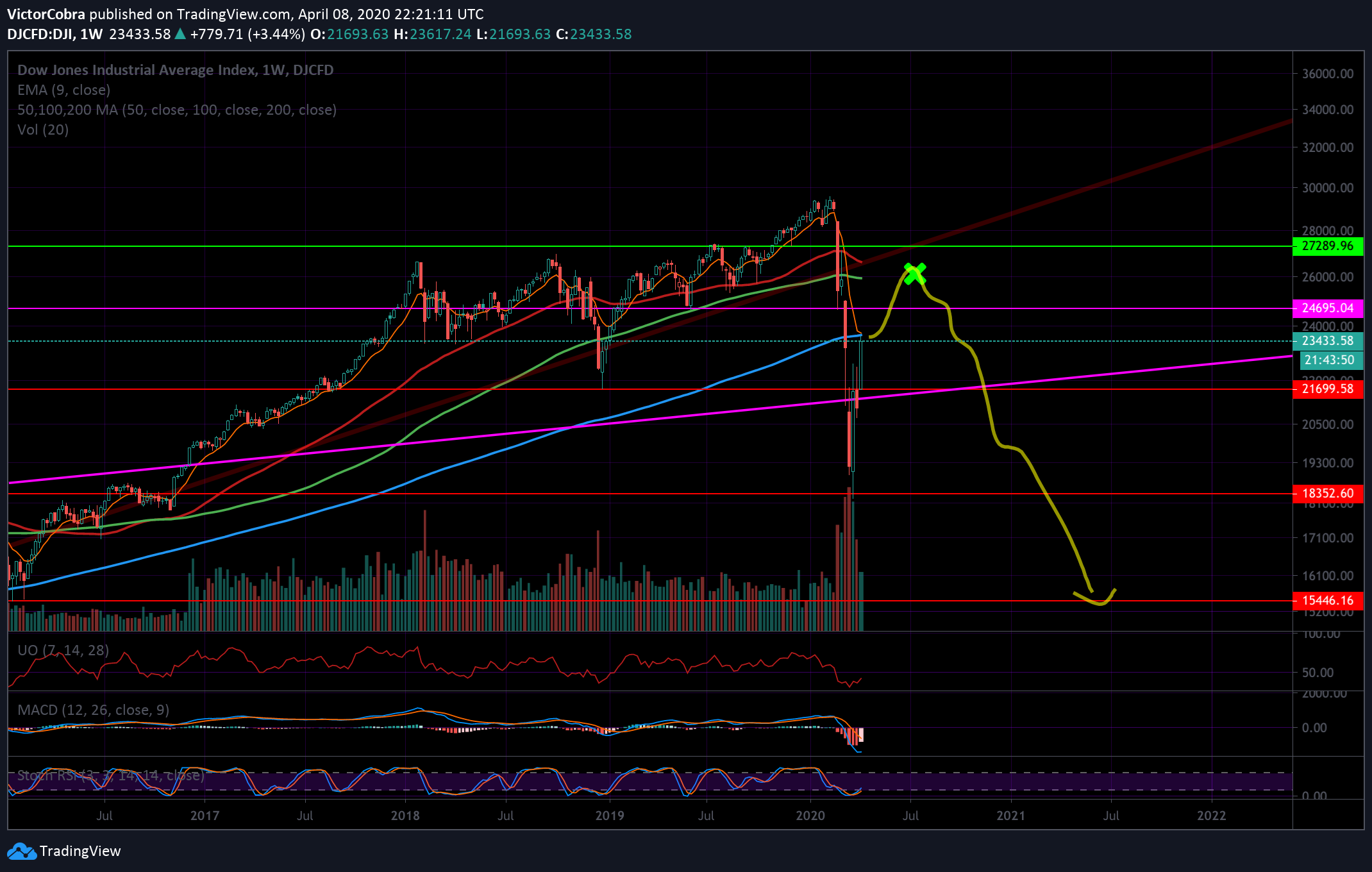Click the 19300.00 price axis label

(x=1328, y=463)
